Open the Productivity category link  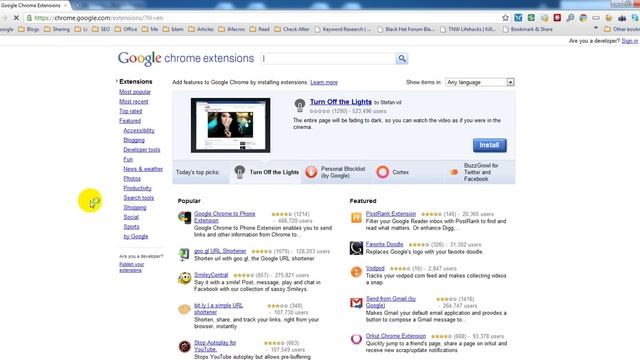137,188
